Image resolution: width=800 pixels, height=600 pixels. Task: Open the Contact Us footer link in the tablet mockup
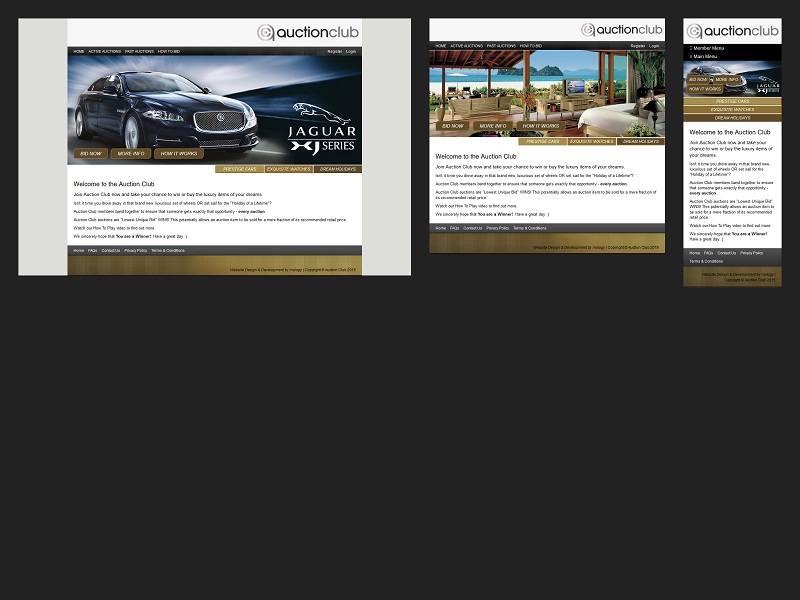pyautogui.click(x=472, y=228)
